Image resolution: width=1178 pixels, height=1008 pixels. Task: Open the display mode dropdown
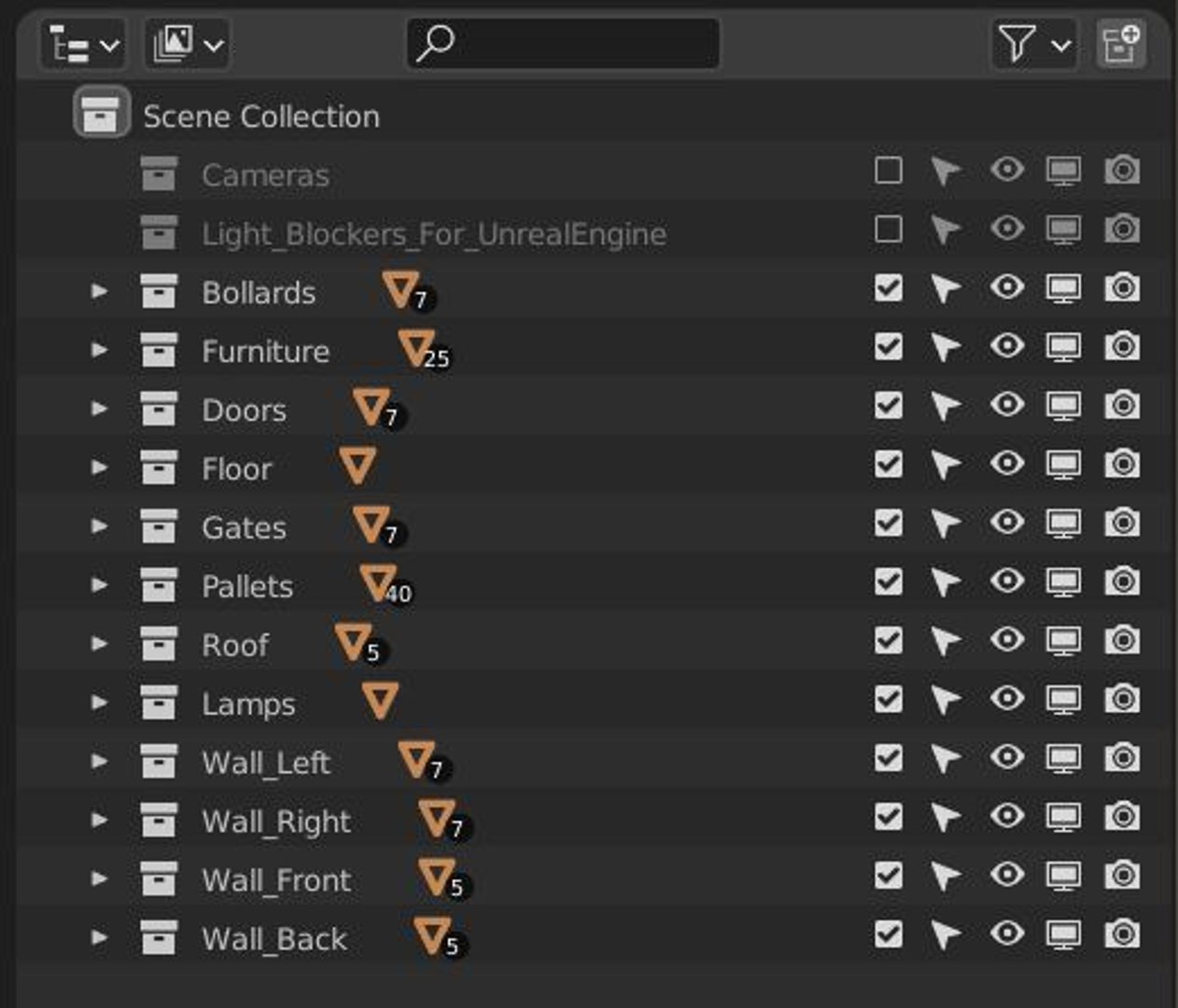tap(188, 44)
